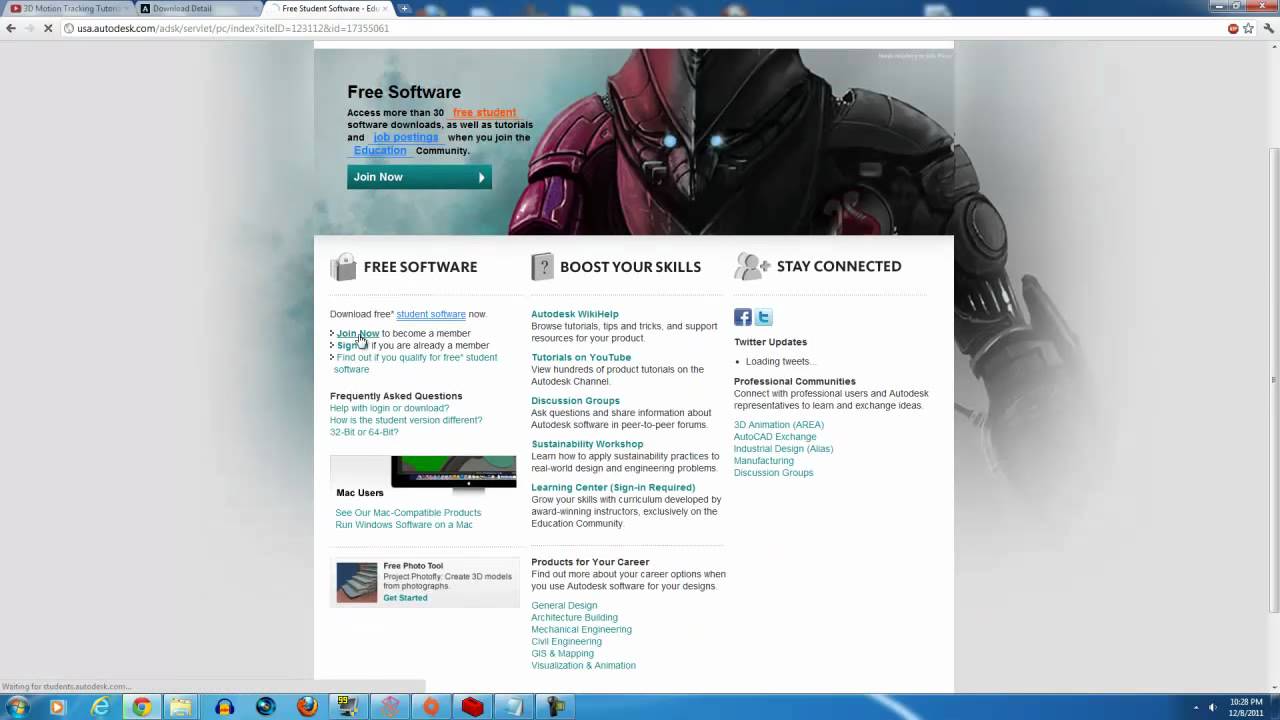Click the page vertical scrollbar
This screenshot has width=1280, height=720.
point(1273,380)
